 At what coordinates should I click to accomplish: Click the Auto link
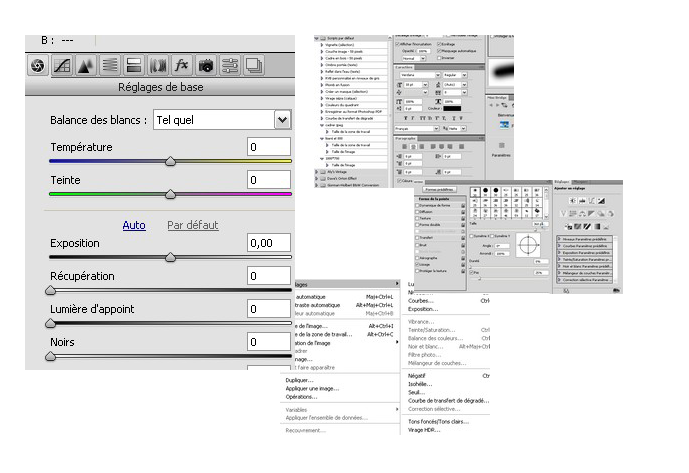(134, 225)
